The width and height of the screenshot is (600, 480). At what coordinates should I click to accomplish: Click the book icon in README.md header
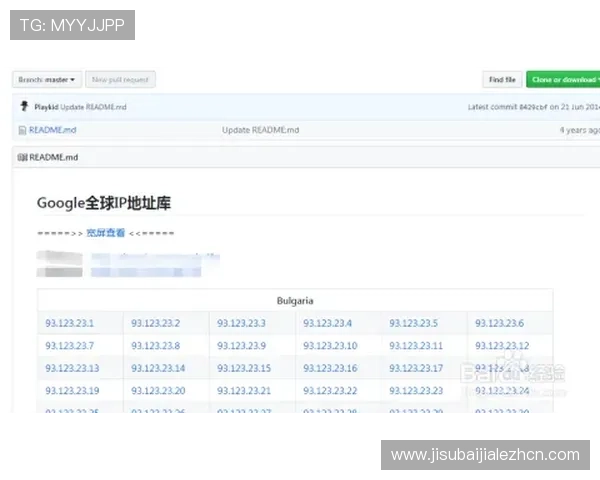point(22,157)
